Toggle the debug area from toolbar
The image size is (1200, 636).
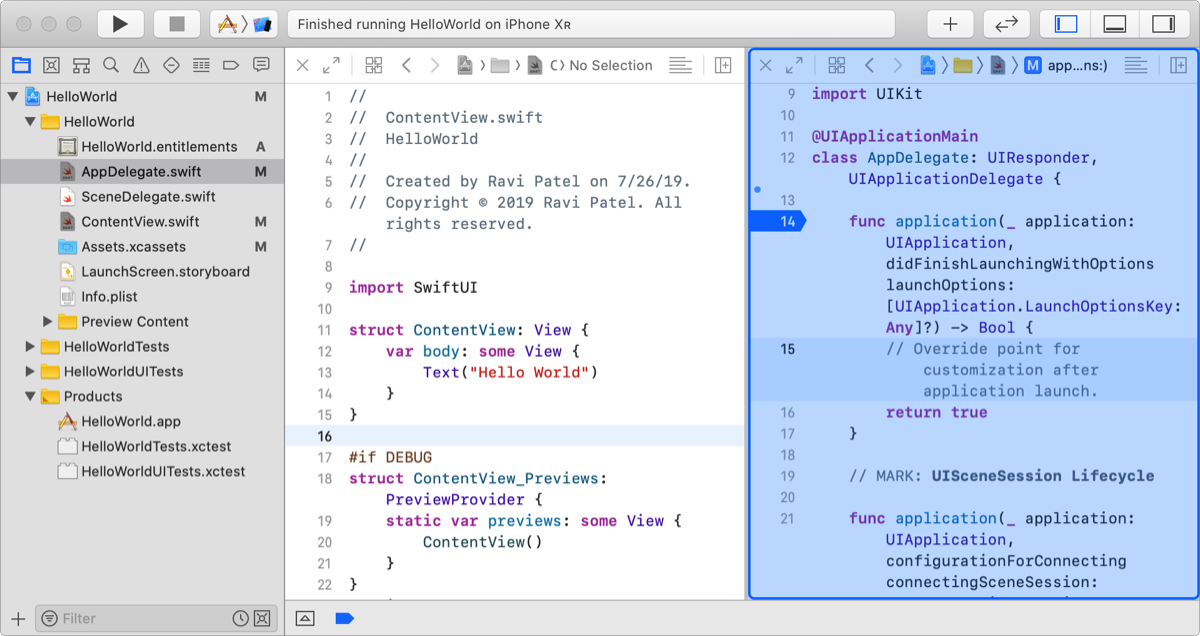click(1114, 24)
